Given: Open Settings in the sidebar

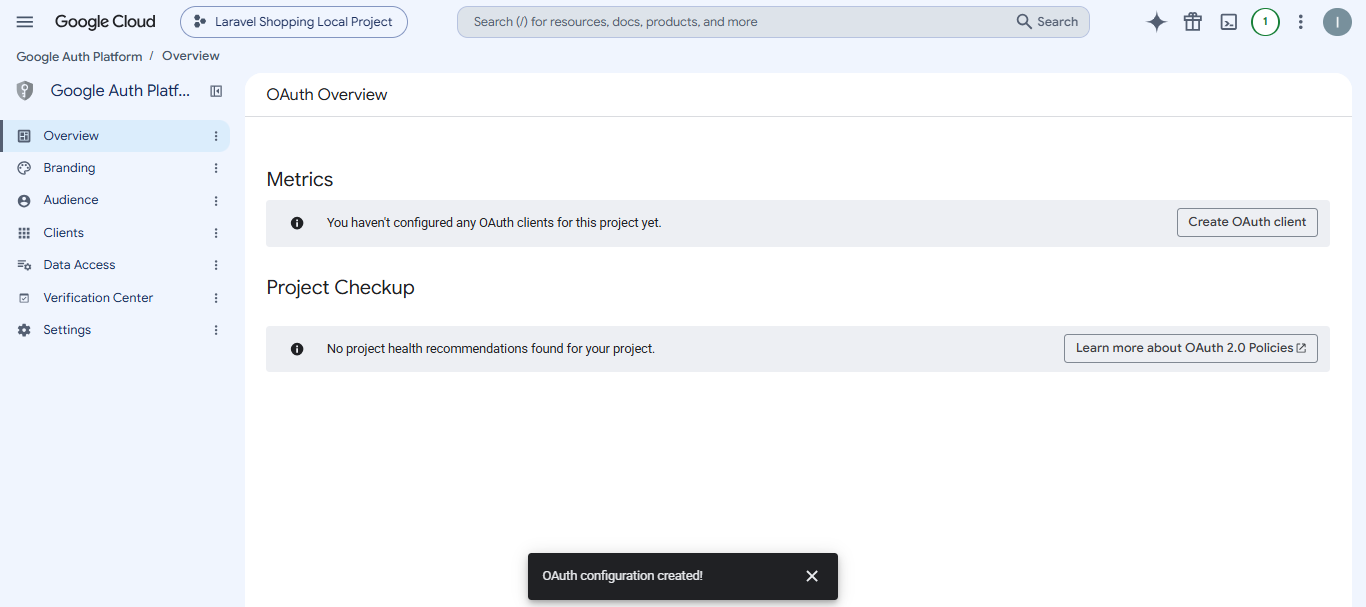Looking at the screenshot, I should pyautogui.click(x=115, y=330).
